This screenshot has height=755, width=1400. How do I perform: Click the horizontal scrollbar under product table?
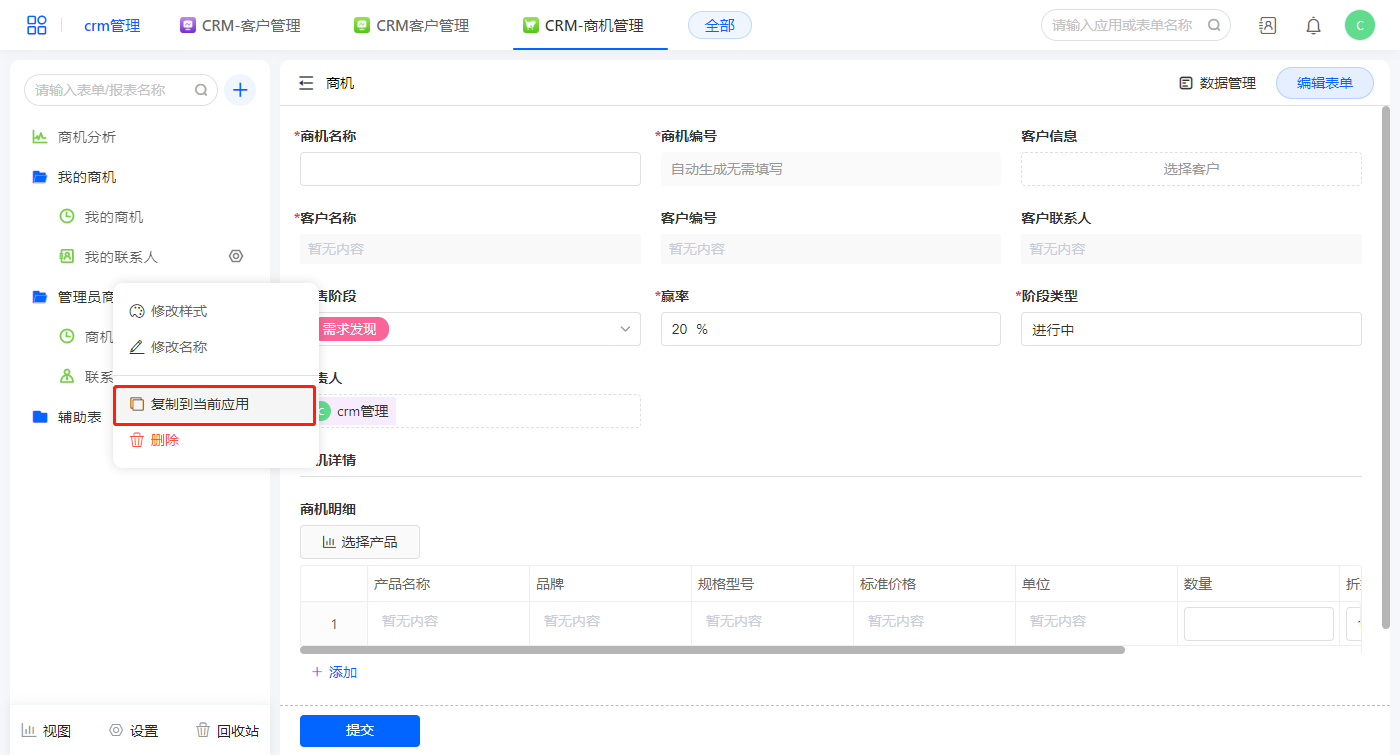712,650
